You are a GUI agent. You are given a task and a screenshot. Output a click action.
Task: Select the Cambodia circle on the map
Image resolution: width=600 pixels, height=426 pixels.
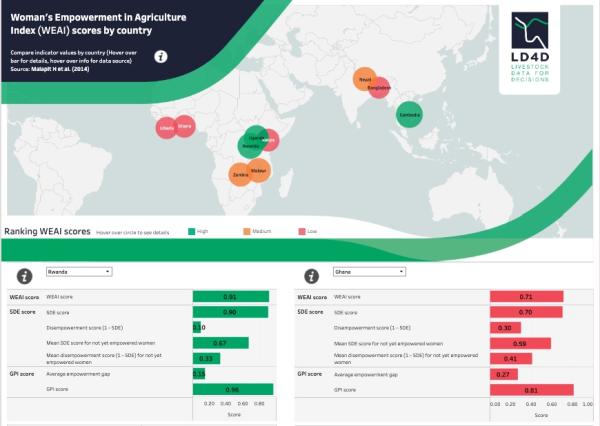click(x=408, y=114)
